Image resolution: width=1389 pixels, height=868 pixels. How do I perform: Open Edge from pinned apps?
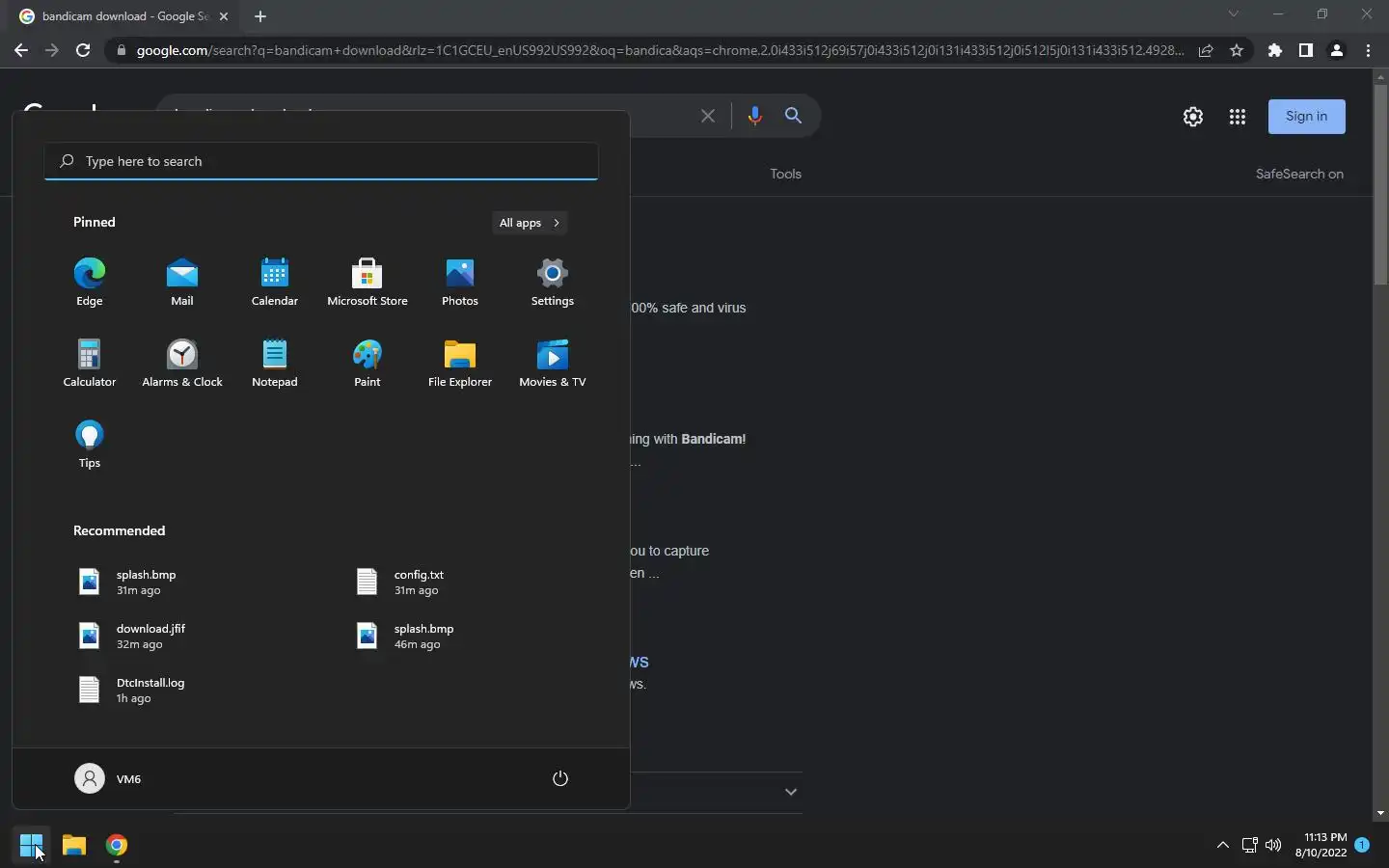(x=90, y=283)
